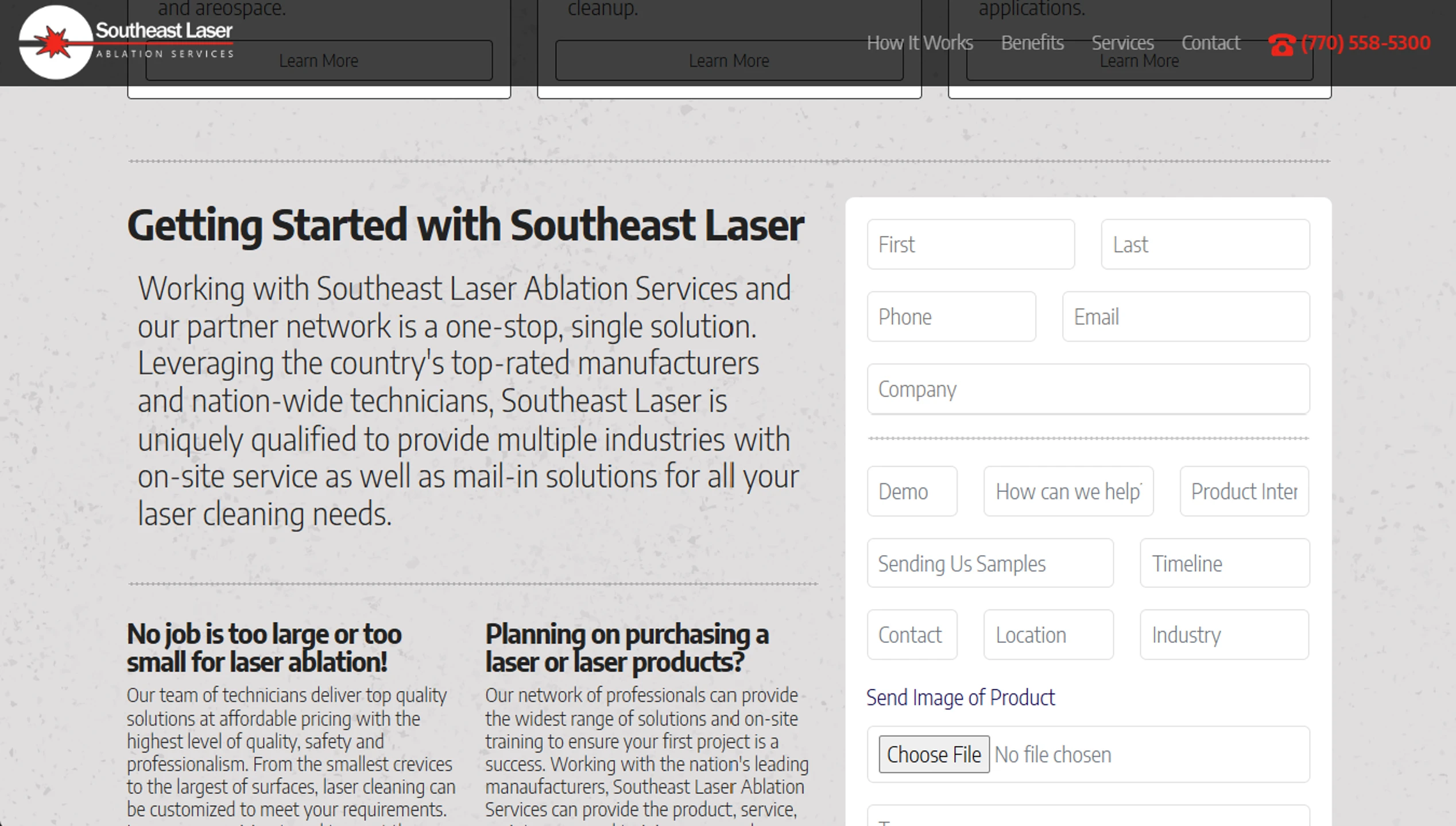1456x826 pixels.
Task: Open the Timeline dropdown
Action: pyautogui.click(x=1225, y=563)
